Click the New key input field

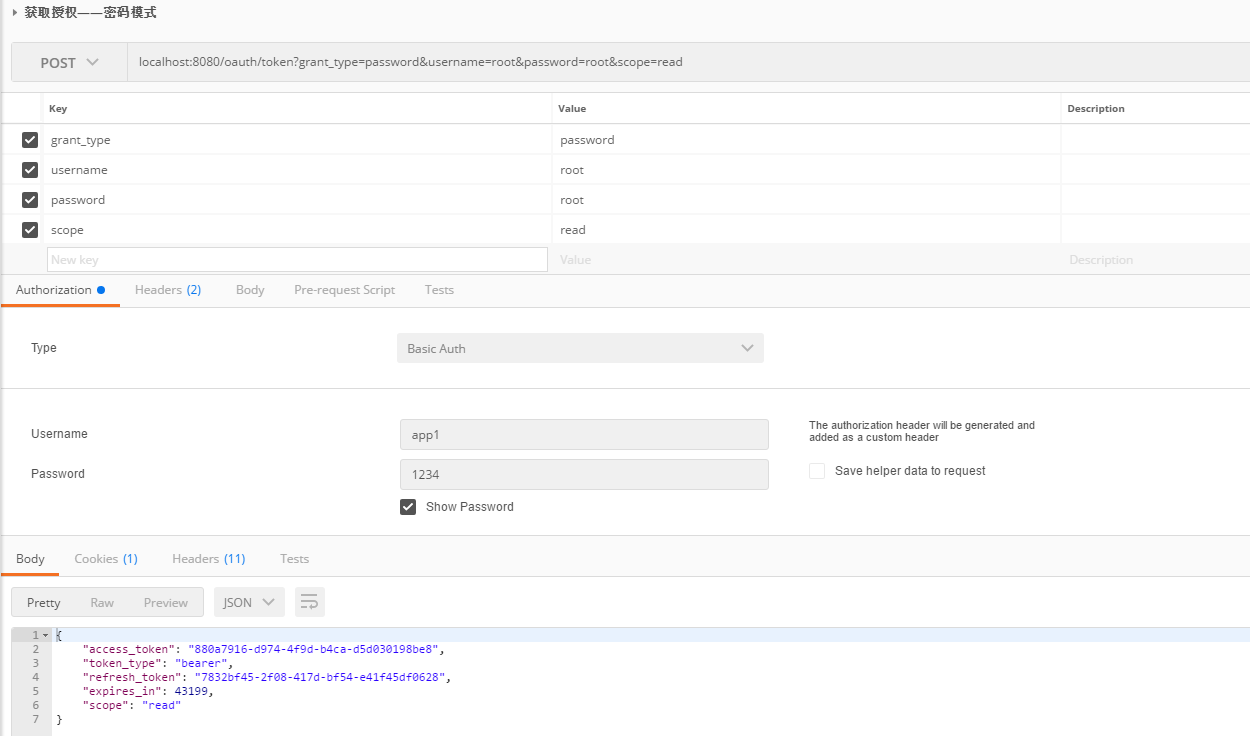tap(297, 258)
